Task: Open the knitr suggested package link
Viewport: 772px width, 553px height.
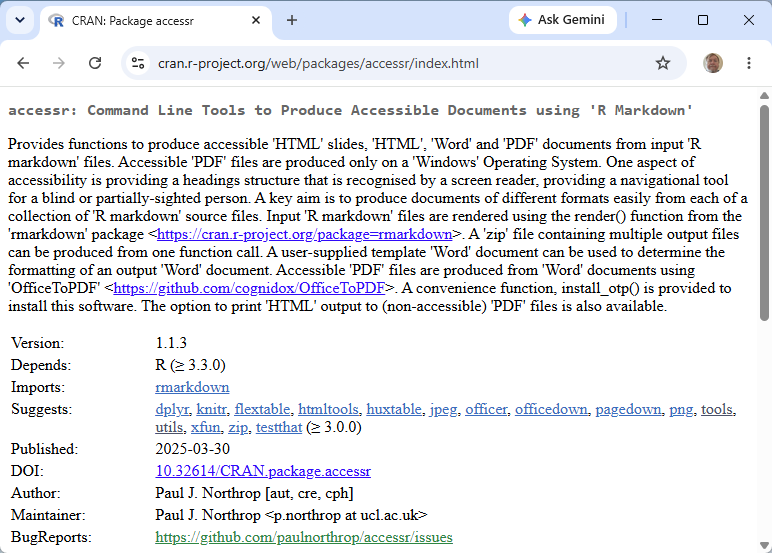Action: (211, 409)
